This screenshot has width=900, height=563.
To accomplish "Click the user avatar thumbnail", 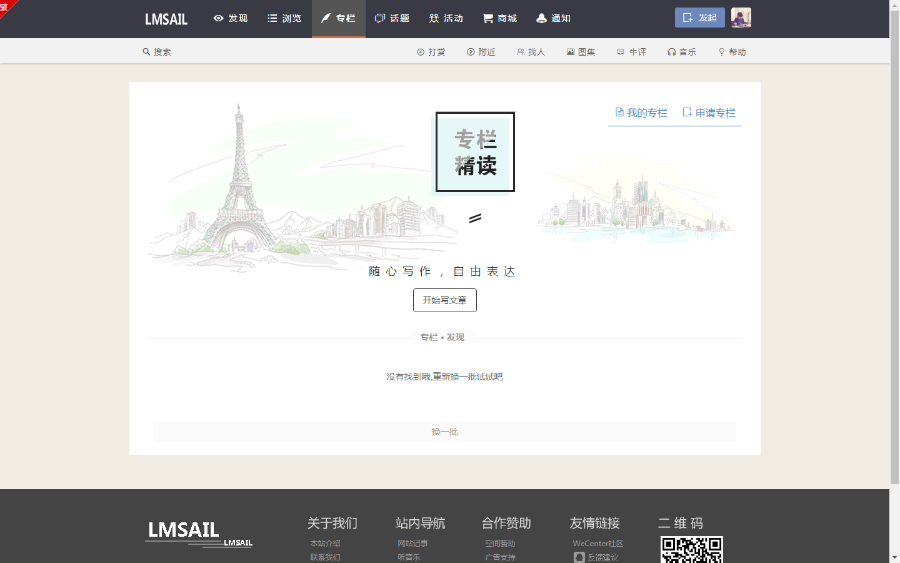I will coord(741,18).
